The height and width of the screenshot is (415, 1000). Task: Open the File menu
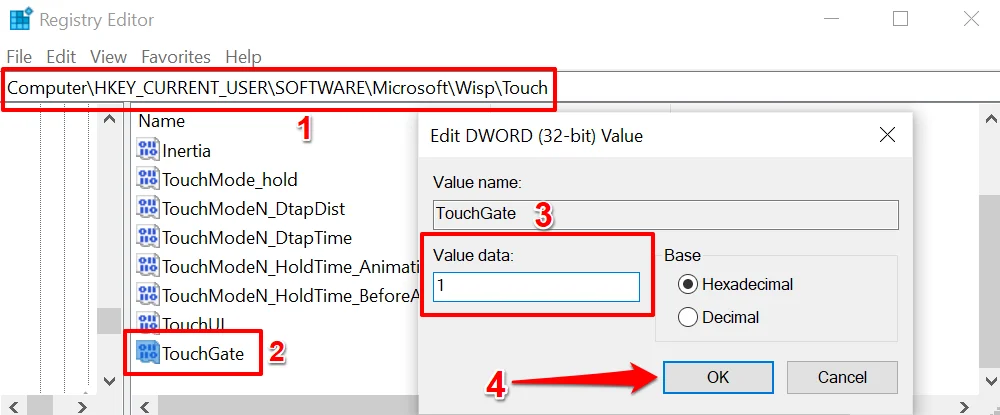click(x=19, y=57)
